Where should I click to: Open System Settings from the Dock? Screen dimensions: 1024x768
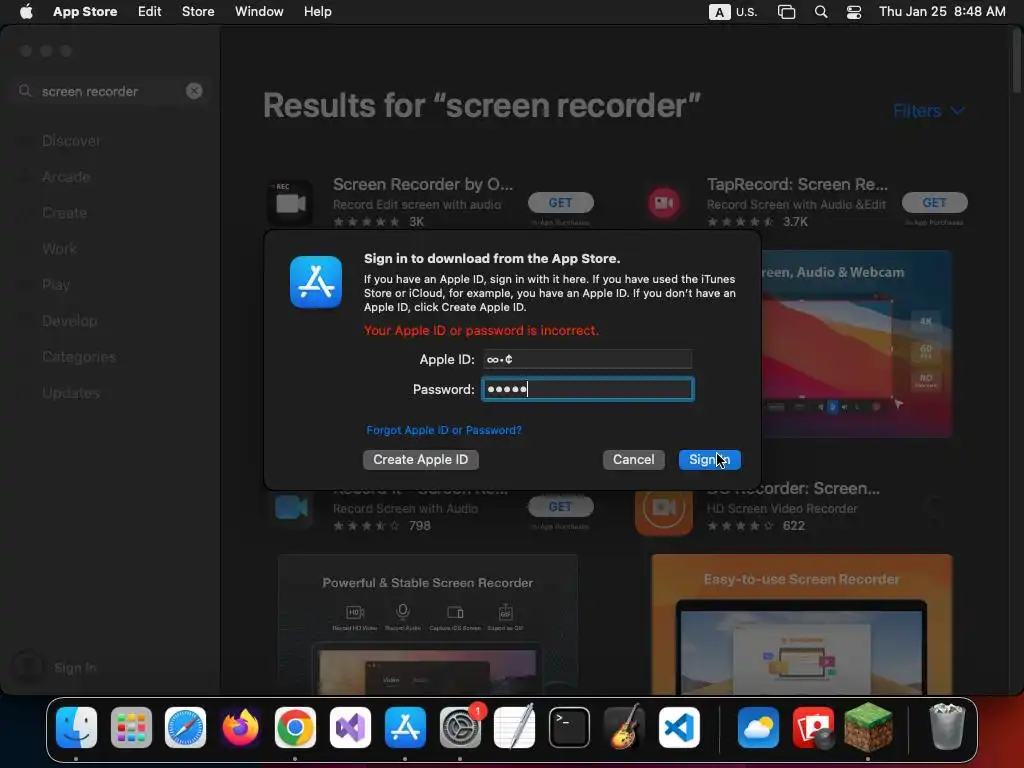[x=460, y=727]
